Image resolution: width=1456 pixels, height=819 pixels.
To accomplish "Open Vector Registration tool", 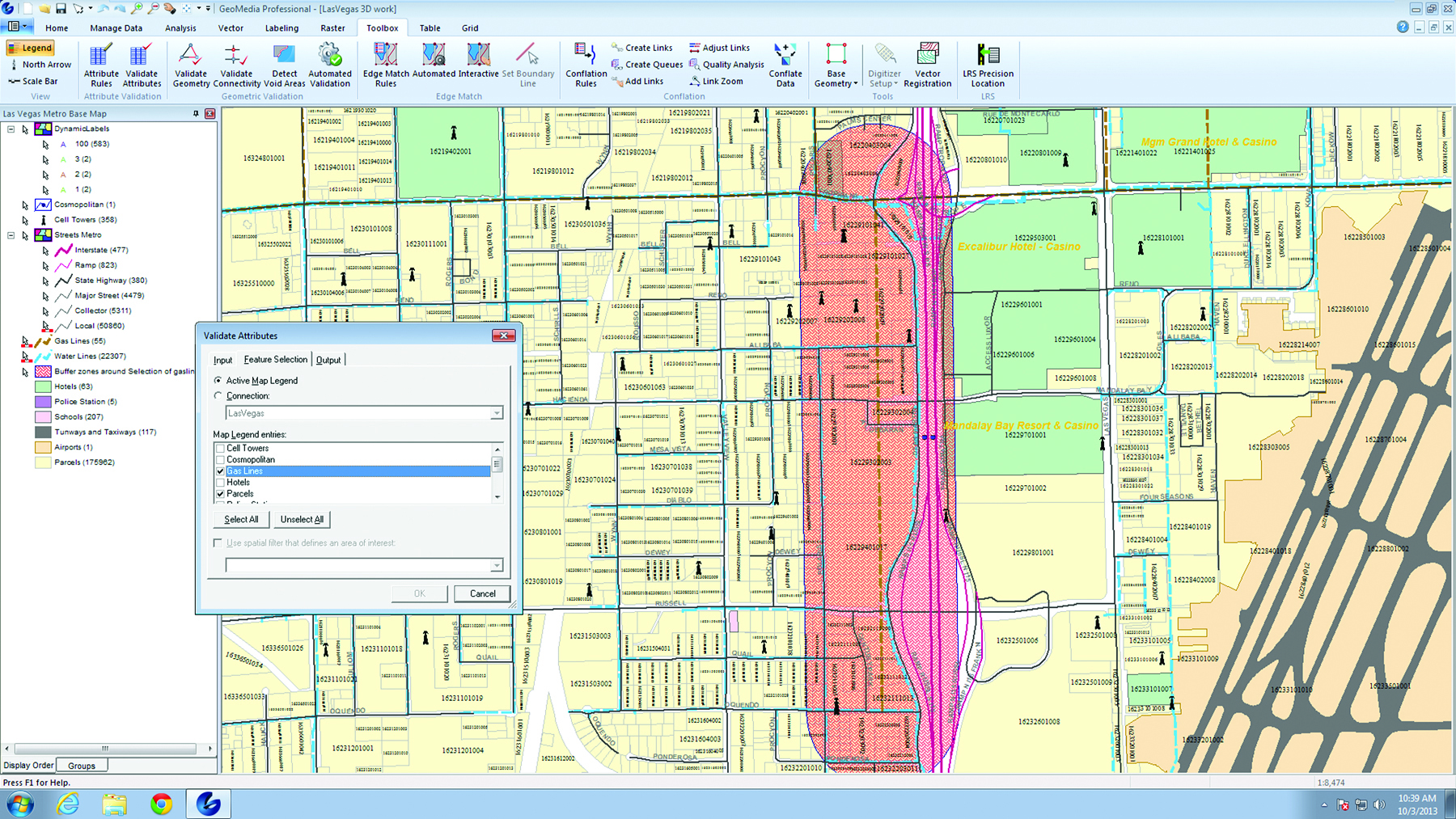I will [928, 65].
